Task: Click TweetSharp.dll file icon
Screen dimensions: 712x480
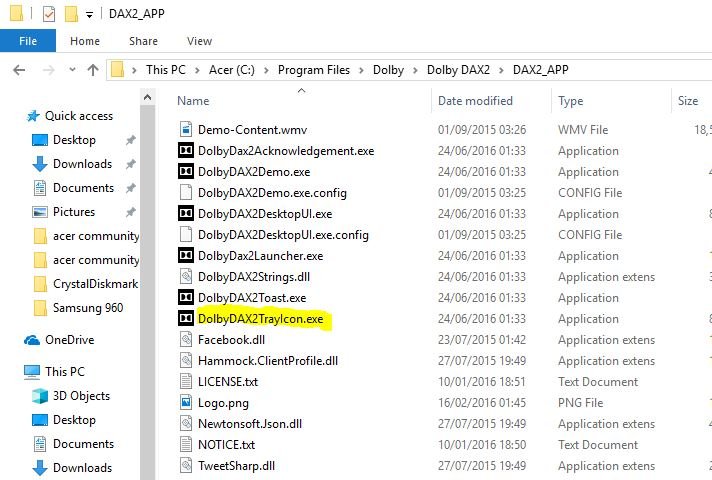Action: pyautogui.click(x=186, y=465)
